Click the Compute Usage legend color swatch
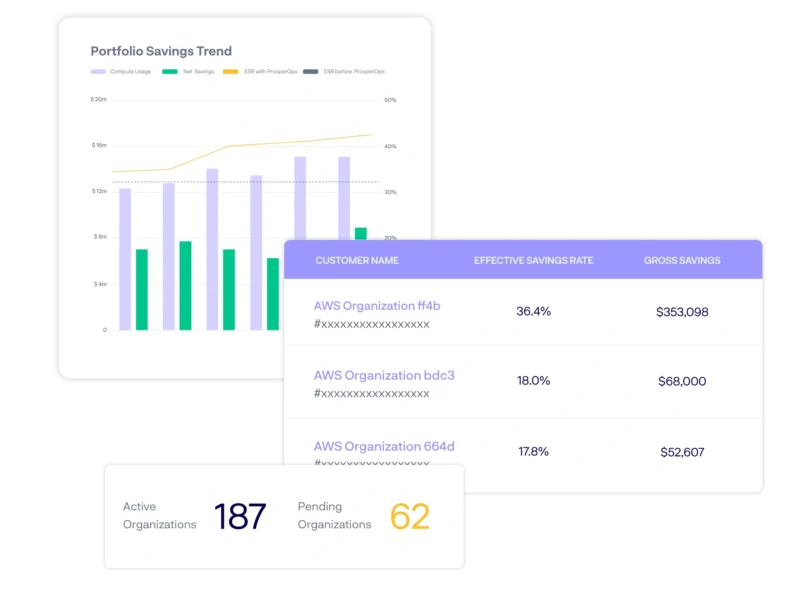This screenshot has height=598, width=810. point(98,72)
